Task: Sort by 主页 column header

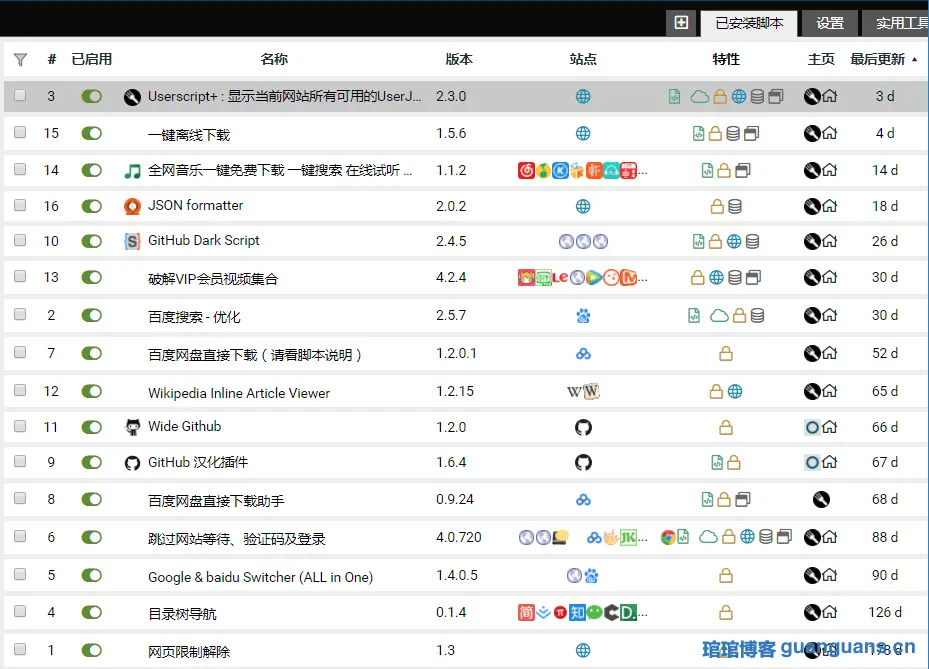Action: tap(821, 59)
